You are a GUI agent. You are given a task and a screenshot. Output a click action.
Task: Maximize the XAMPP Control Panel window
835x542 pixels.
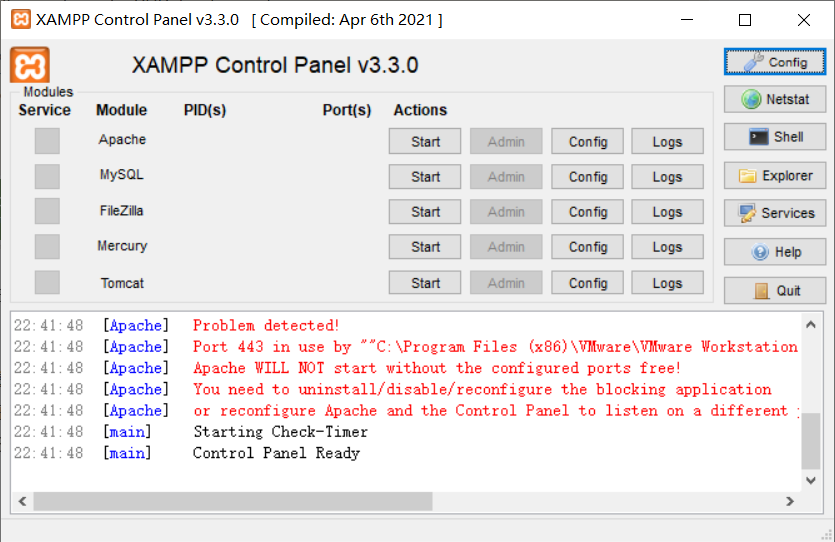point(745,20)
